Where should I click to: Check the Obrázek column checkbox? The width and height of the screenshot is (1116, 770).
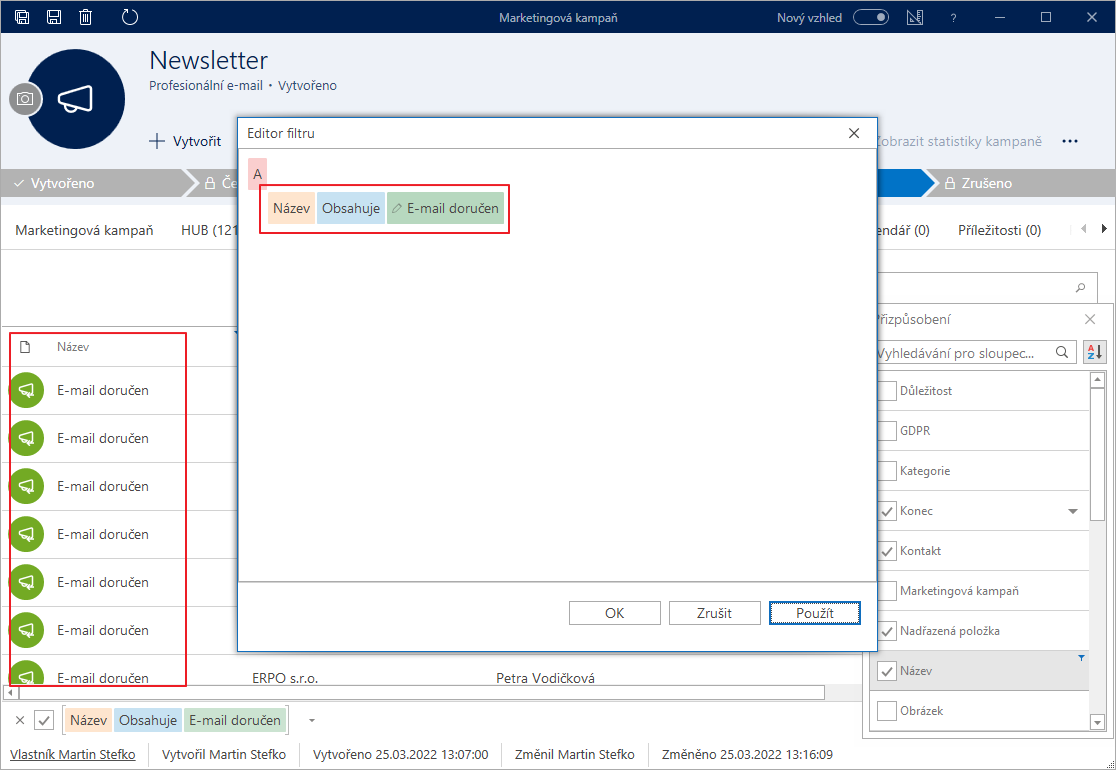pyautogui.click(x=887, y=710)
